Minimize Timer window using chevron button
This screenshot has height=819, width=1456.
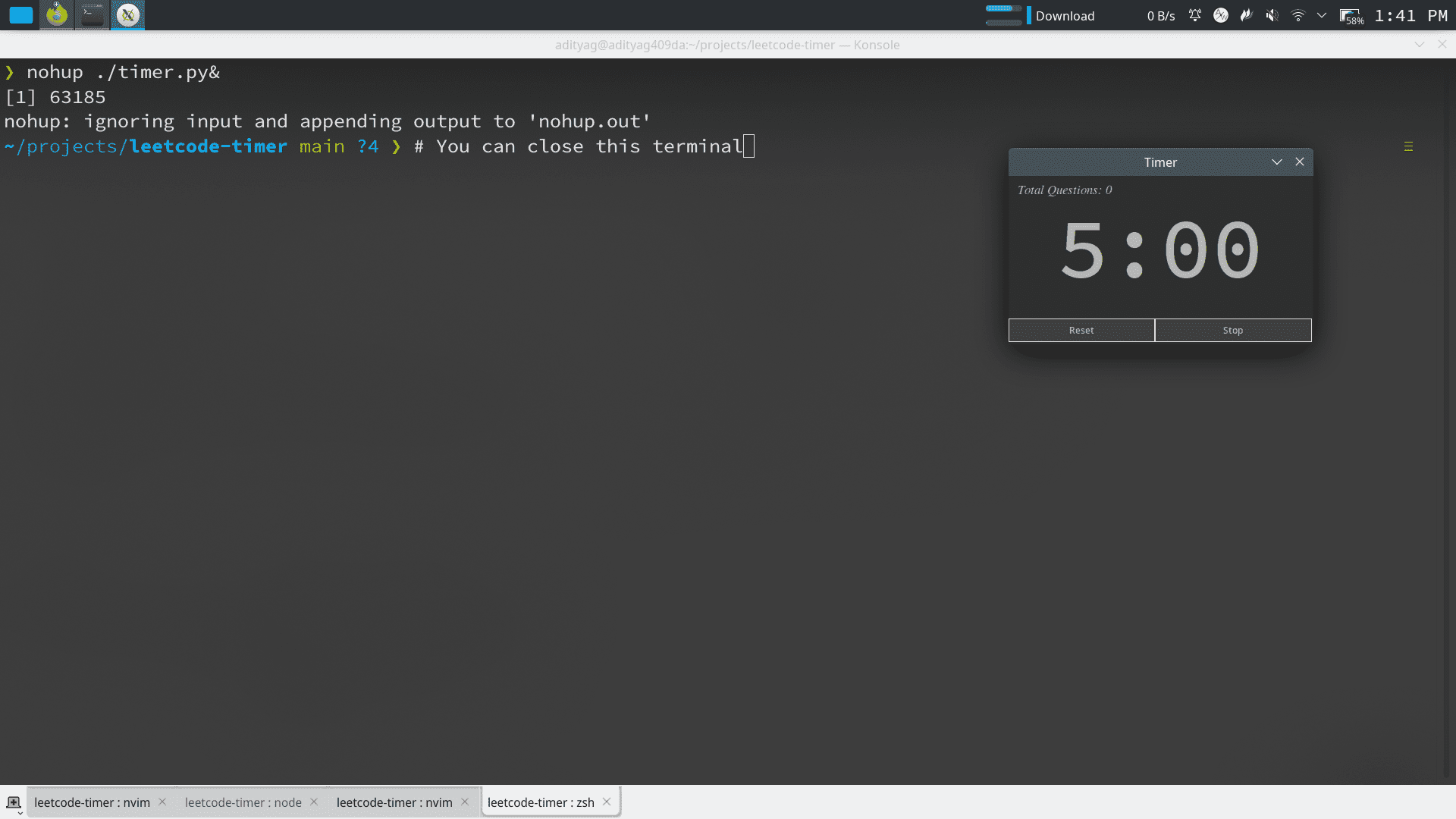click(1277, 162)
